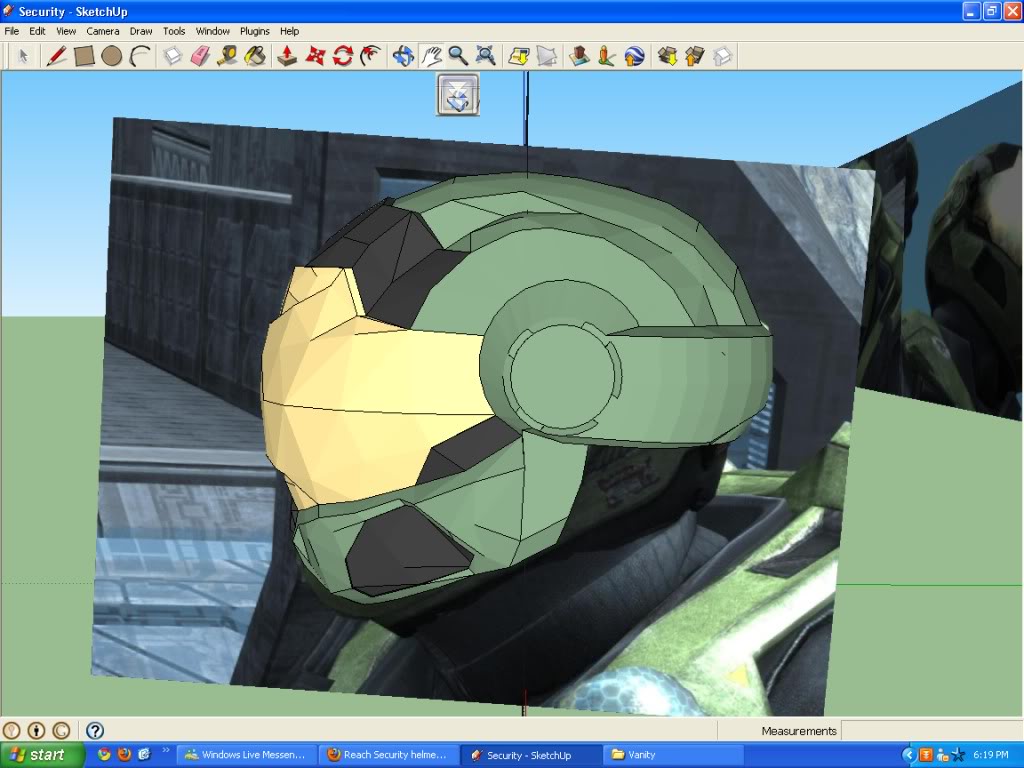Image resolution: width=1024 pixels, height=768 pixels.
Task: Preview model in Google Earth
Action: (634, 56)
